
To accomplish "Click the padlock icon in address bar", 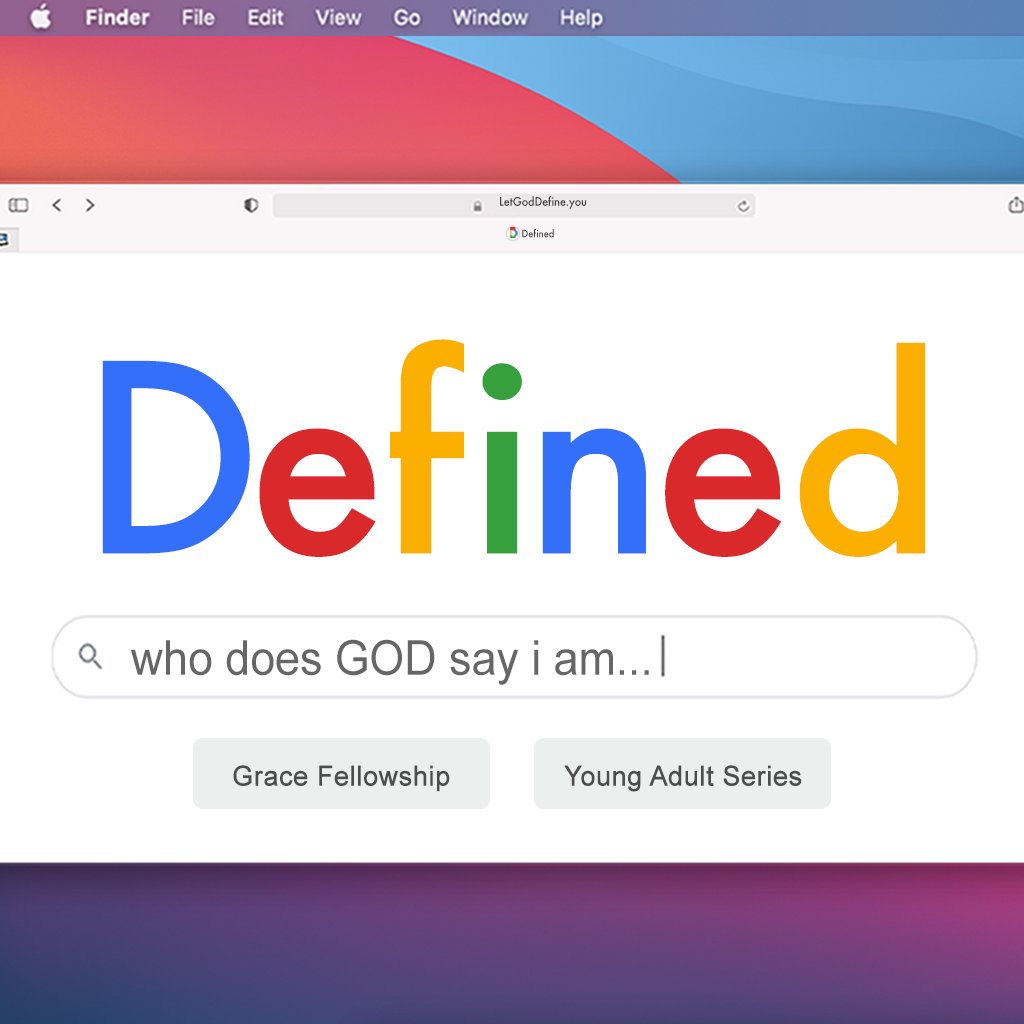I will pos(478,205).
